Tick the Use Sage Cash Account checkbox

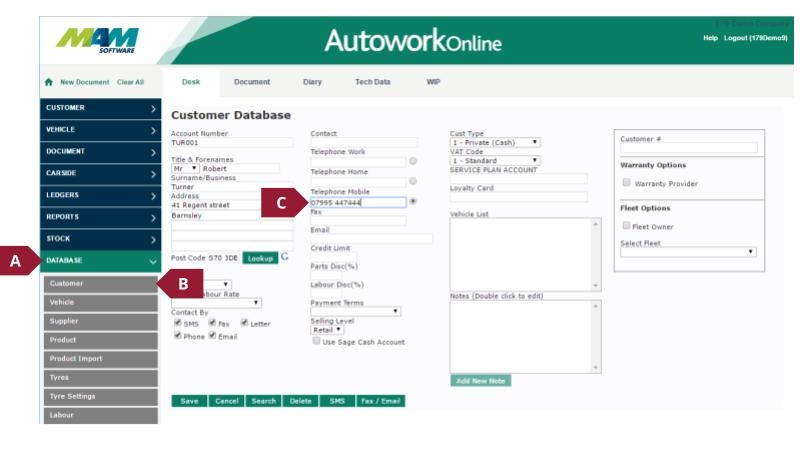click(316, 341)
